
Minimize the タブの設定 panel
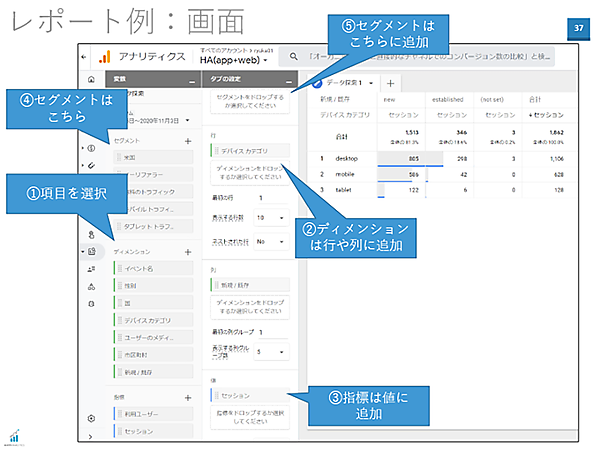pos(288,81)
